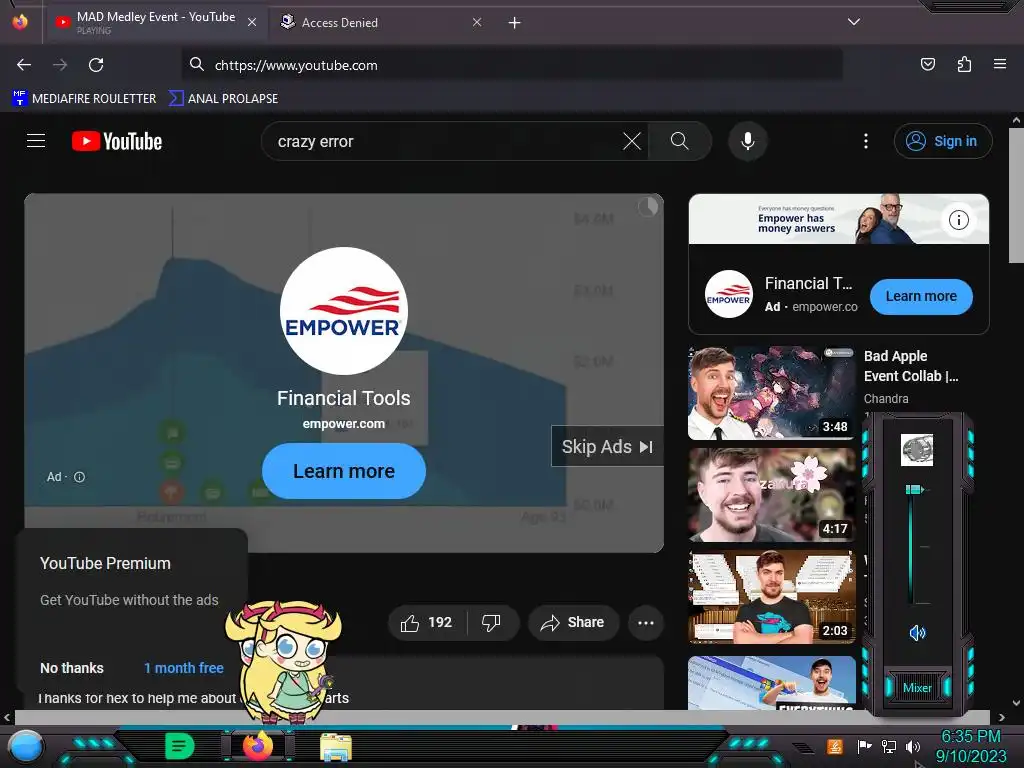Go to the YouTube home logo
Screen dimensions: 1024x768
pyautogui.click(x=117, y=141)
